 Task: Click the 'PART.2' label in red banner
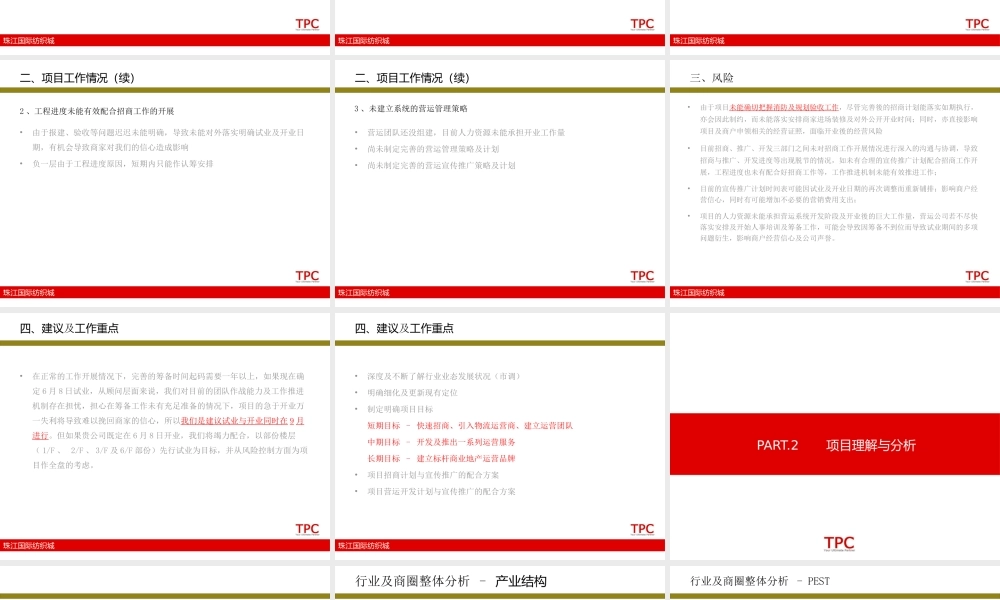[x=777, y=446]
